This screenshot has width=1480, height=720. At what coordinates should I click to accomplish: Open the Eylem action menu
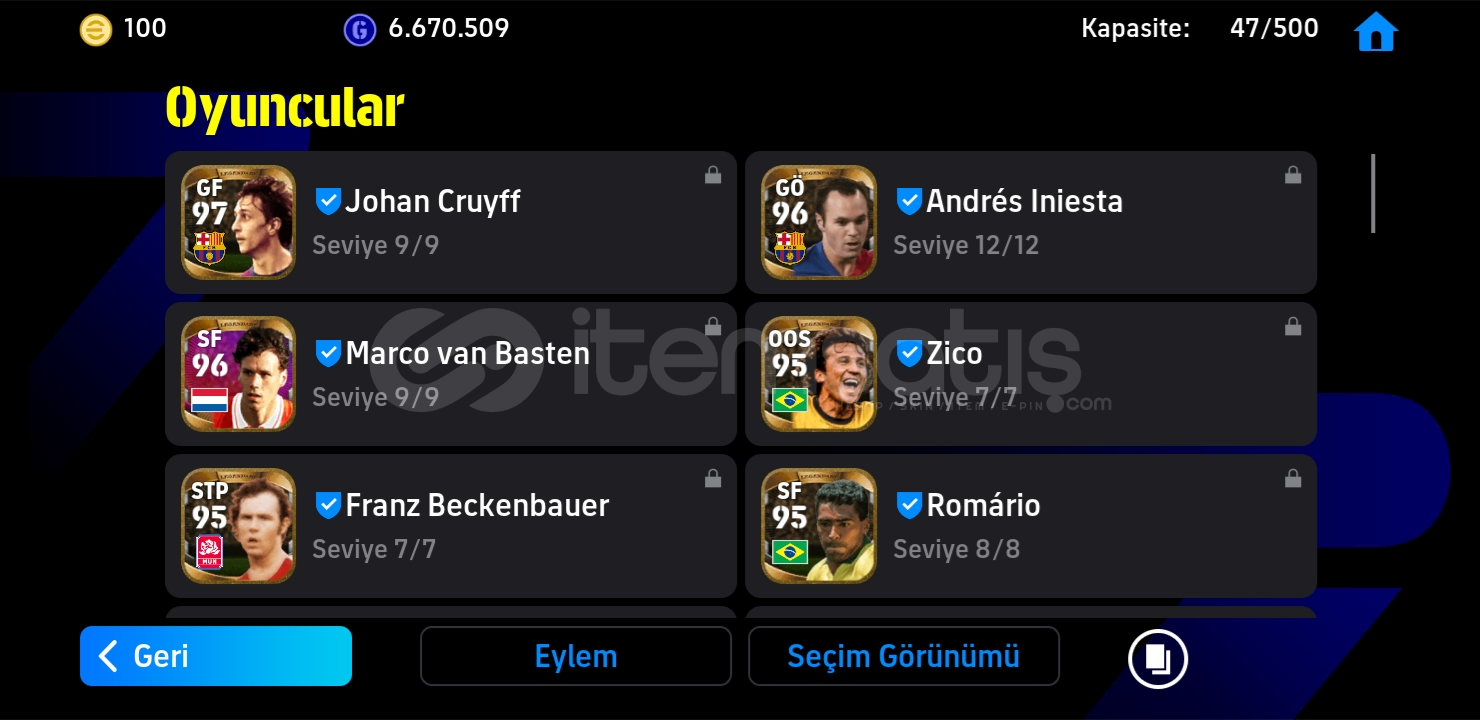576,656
